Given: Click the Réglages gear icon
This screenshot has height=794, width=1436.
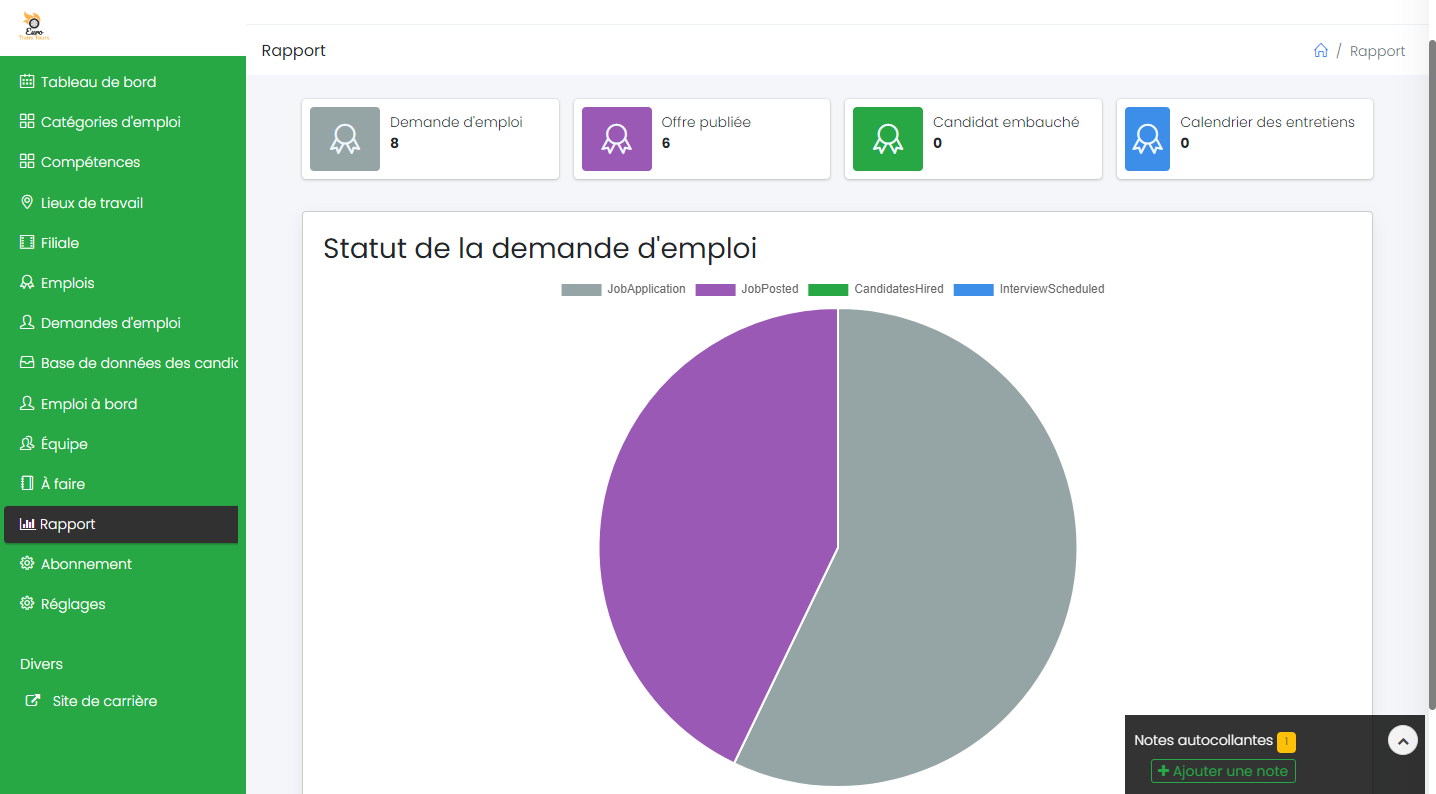Looking at the screenshot, I should (27, 603).
